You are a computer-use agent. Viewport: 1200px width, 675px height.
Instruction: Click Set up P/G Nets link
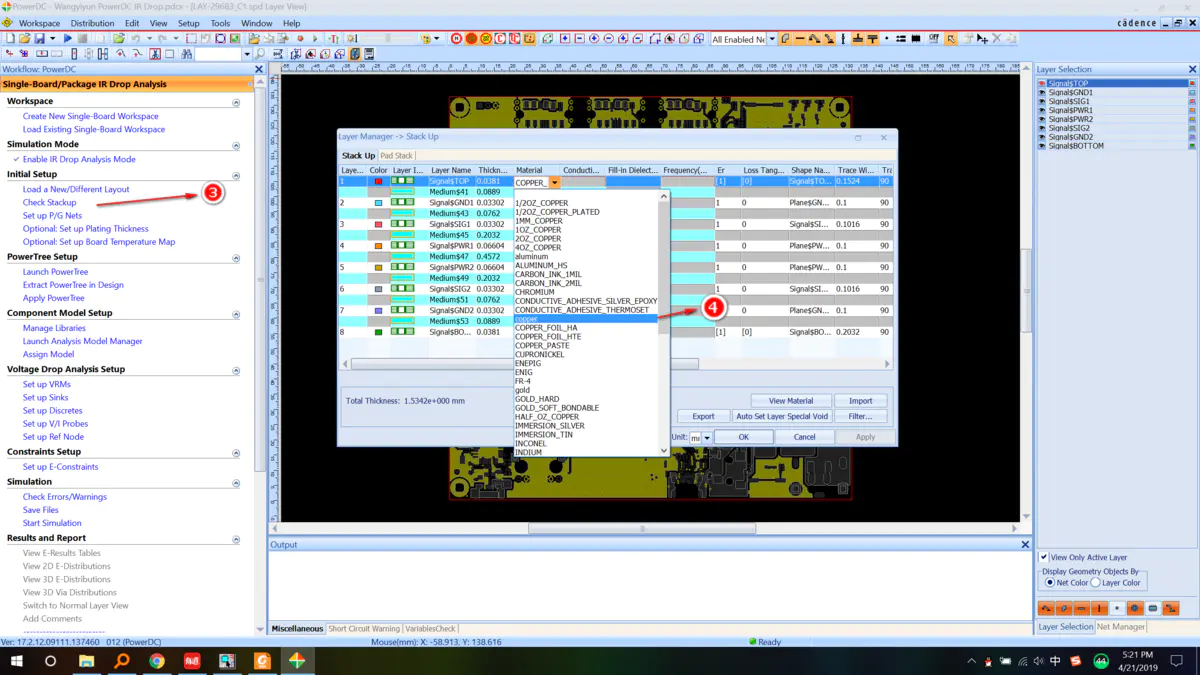click(52, 215)
